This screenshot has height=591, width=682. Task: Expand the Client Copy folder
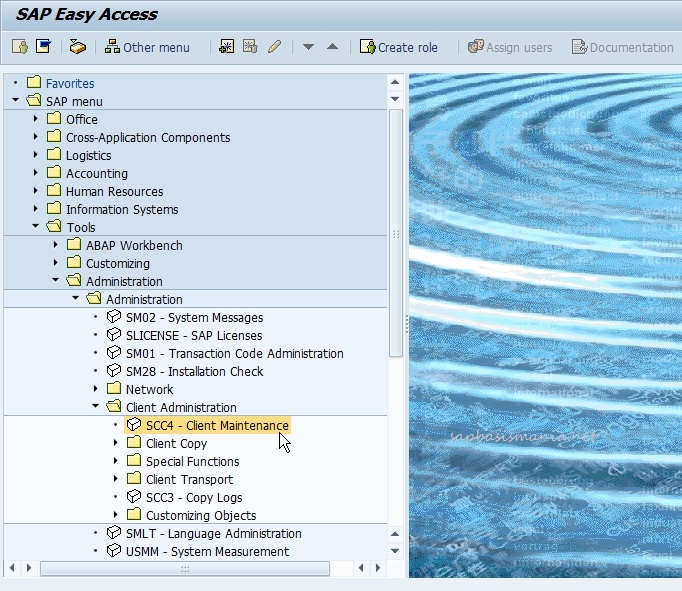click(x=116, y=443)
